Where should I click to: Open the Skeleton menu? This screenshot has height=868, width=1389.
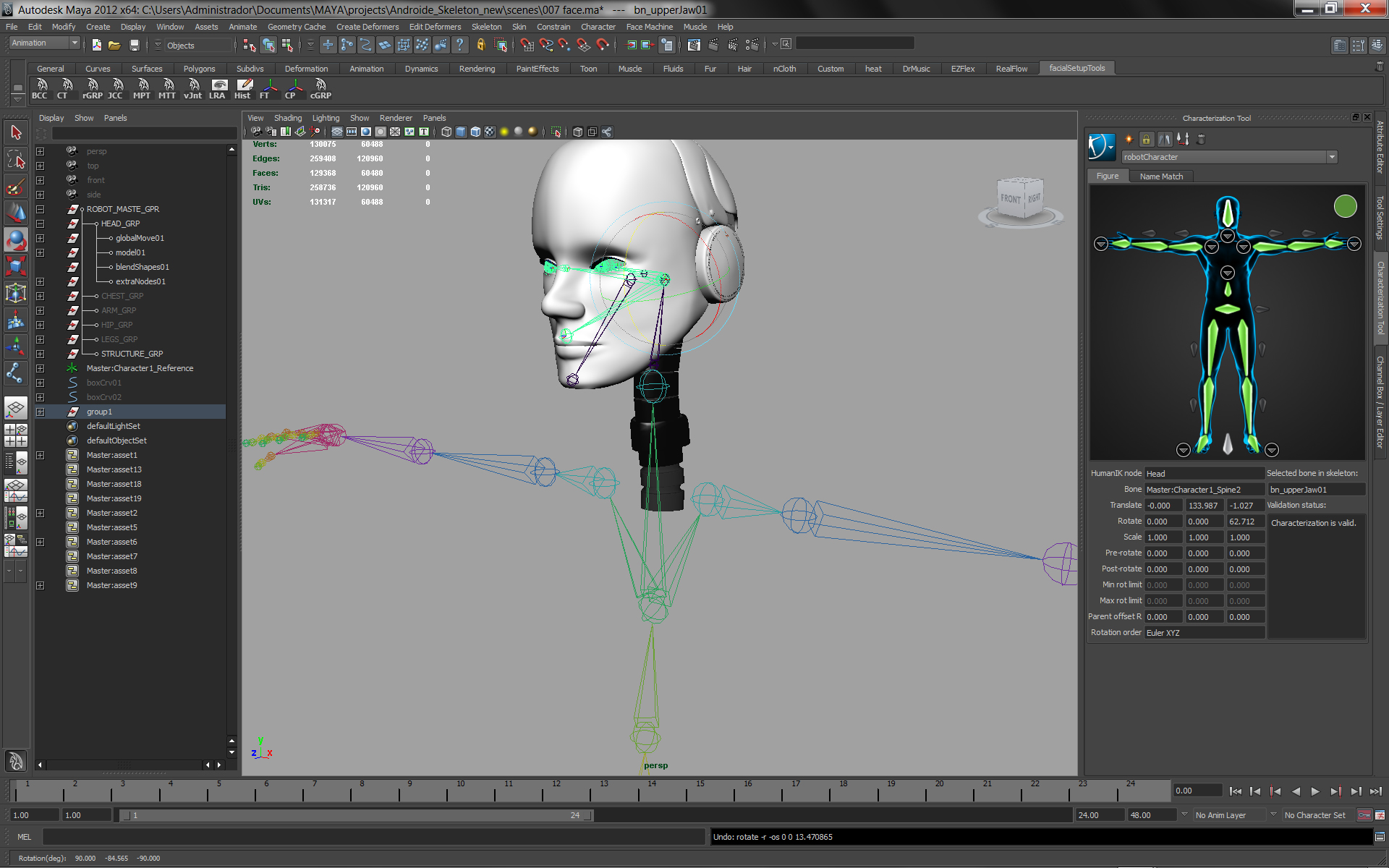point(486,27)
